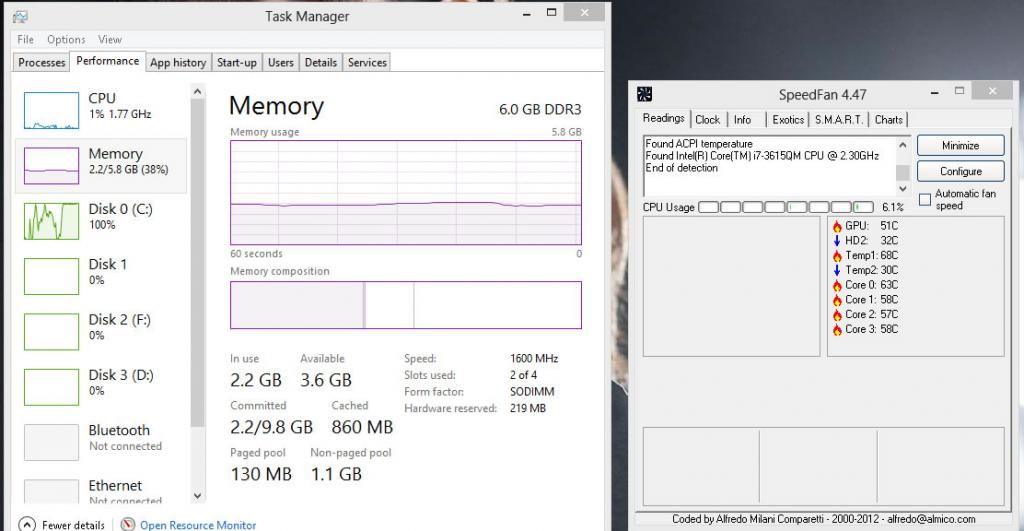Click the SpeedFan CPU Usage bar meter
This screenshot has width=1024, height=531.
pos(786,207)
